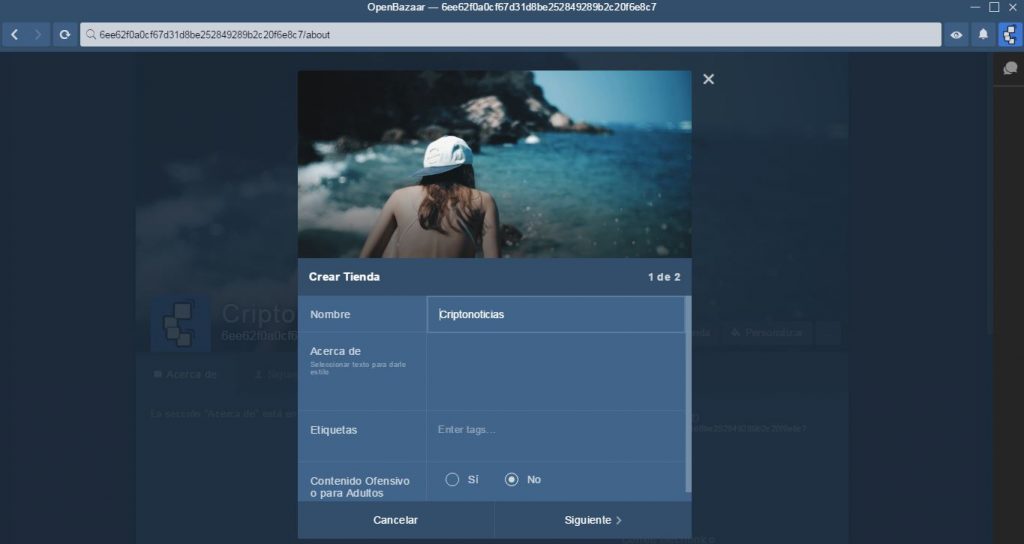Reload the page with the refresh icon
This screenshot has width=1024, height=544.
(x=64, y=35)
